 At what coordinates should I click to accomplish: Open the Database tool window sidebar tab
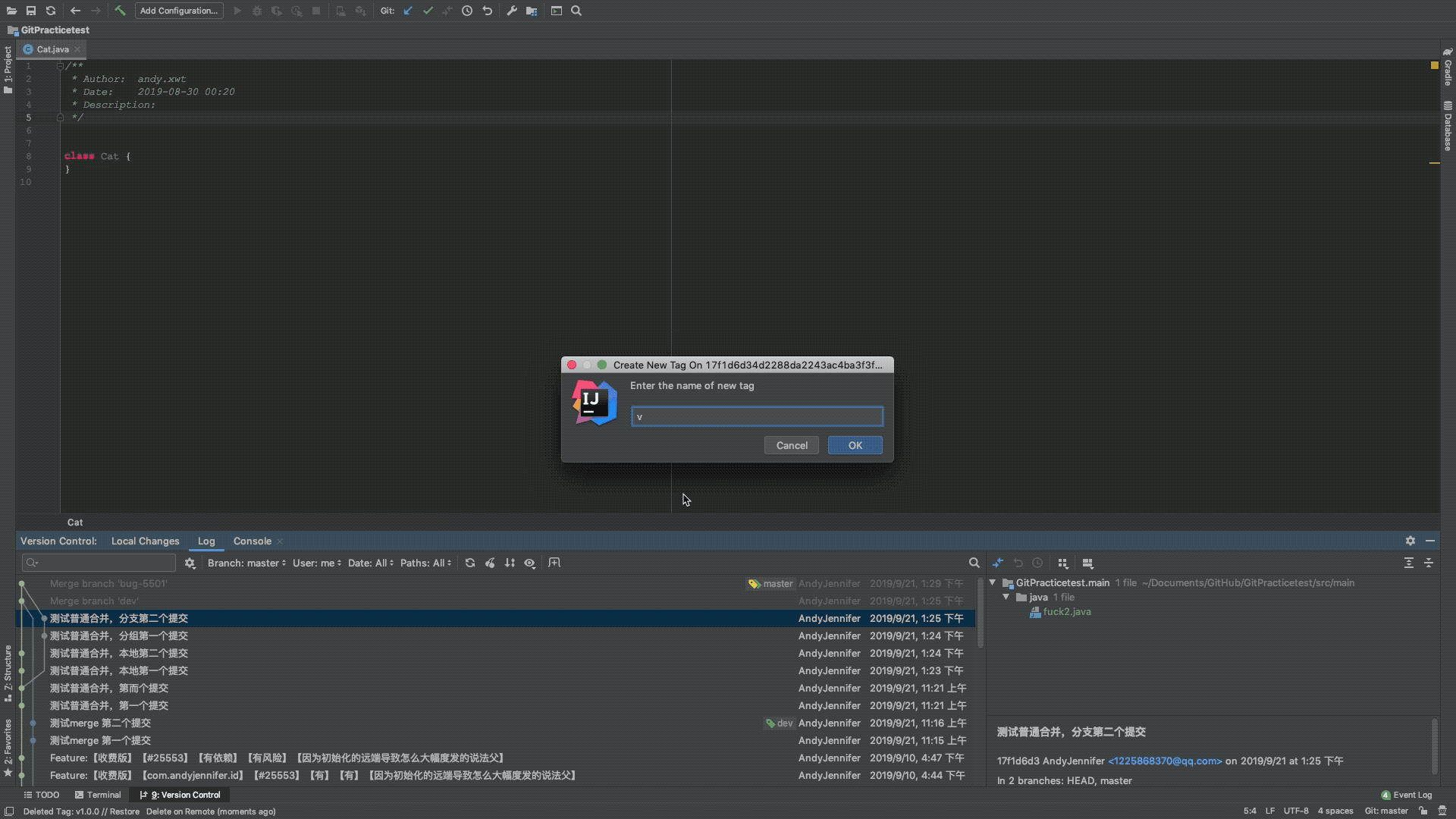coord(1448,126)
